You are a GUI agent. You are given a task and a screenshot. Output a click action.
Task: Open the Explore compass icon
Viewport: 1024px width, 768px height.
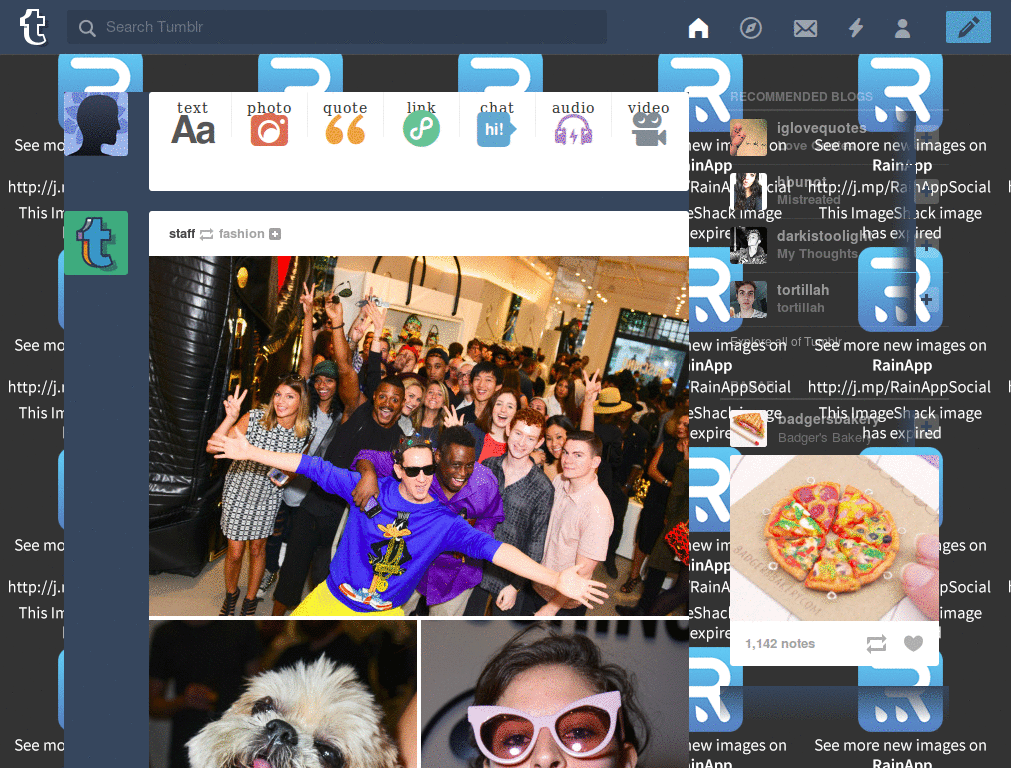pyautogui.click(x=750, y=27)
